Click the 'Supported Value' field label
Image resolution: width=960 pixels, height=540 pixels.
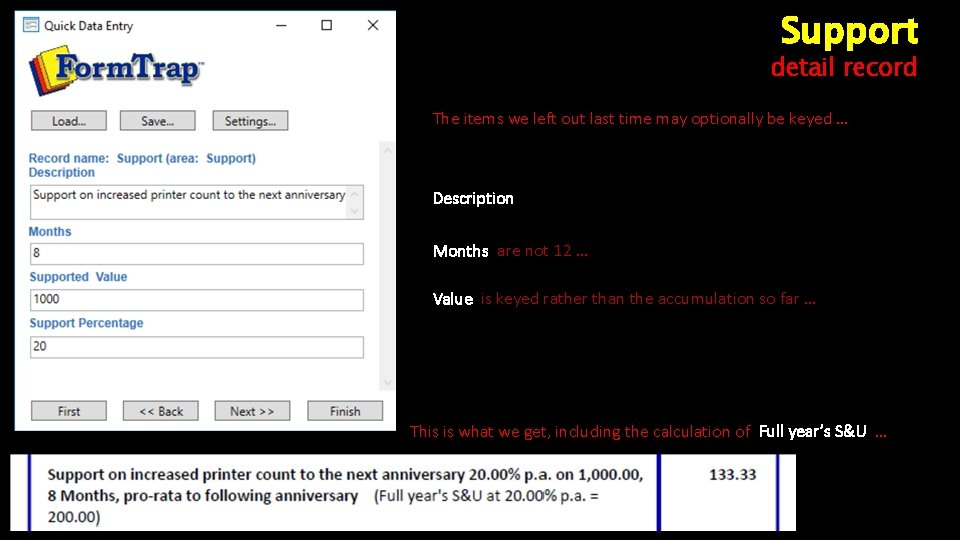(x=78, y=277)
